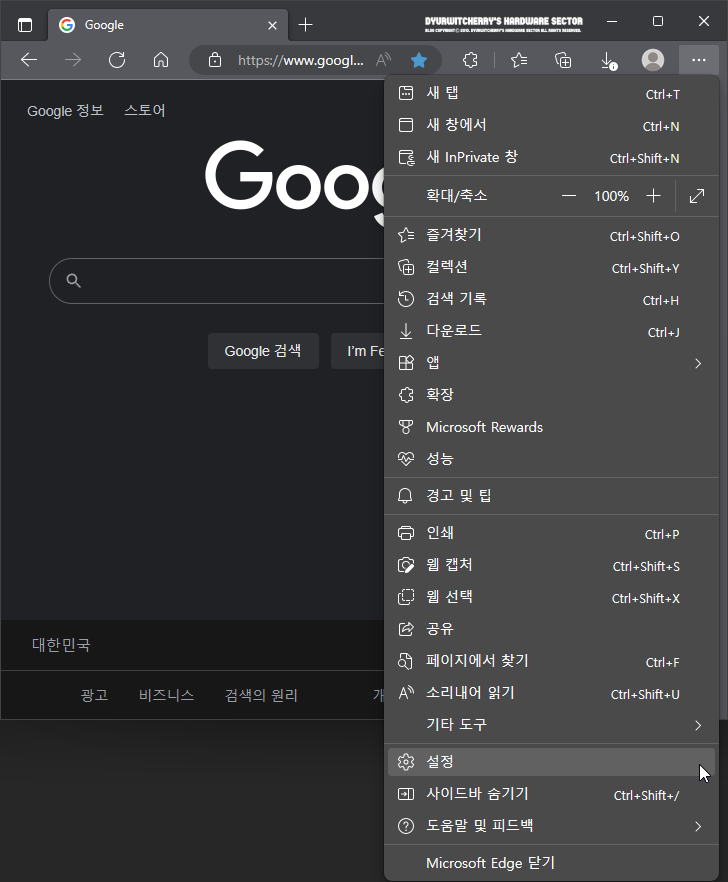The width and height of the screenshot is (728, 882).
Task: Zoom in with plus button
Action: [653, 196]
